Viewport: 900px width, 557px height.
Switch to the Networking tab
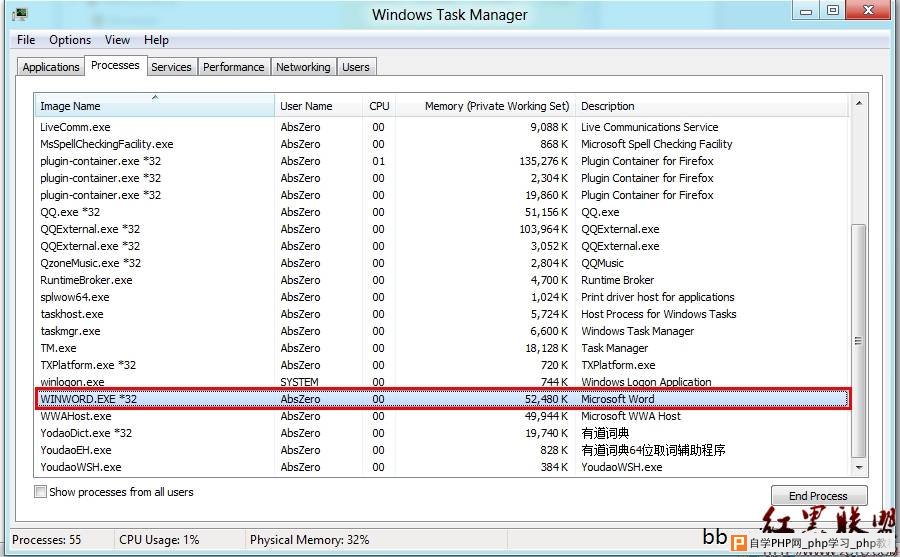point(303,67)
